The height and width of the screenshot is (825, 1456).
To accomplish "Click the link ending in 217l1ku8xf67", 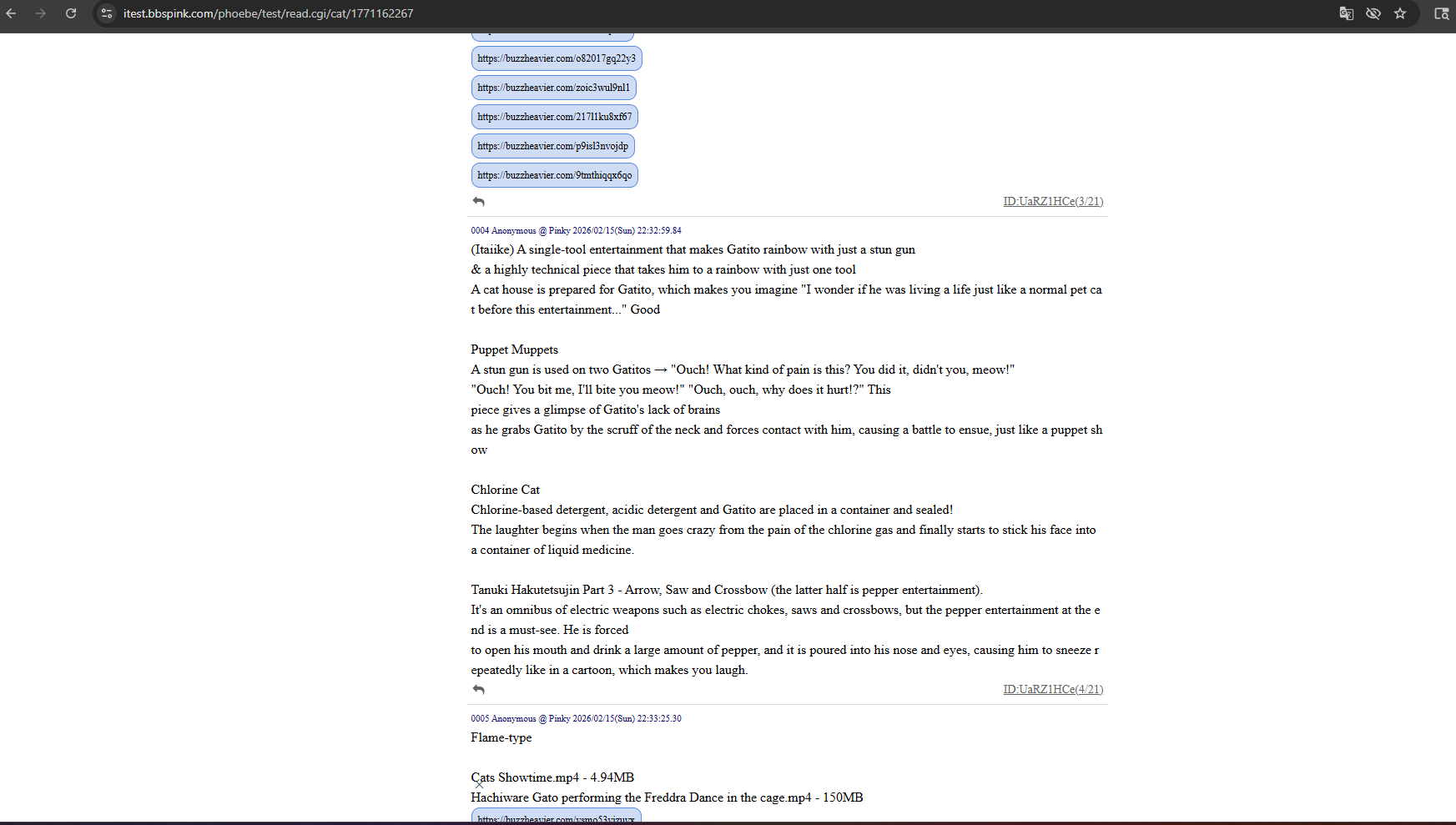I will [x=554, y=117].
